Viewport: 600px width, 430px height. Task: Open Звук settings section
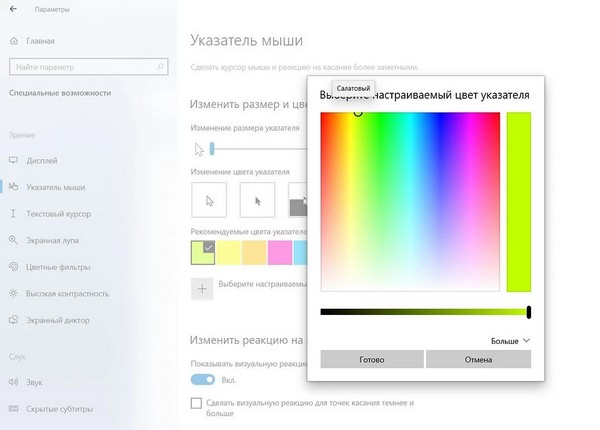[x=36, y=382]
